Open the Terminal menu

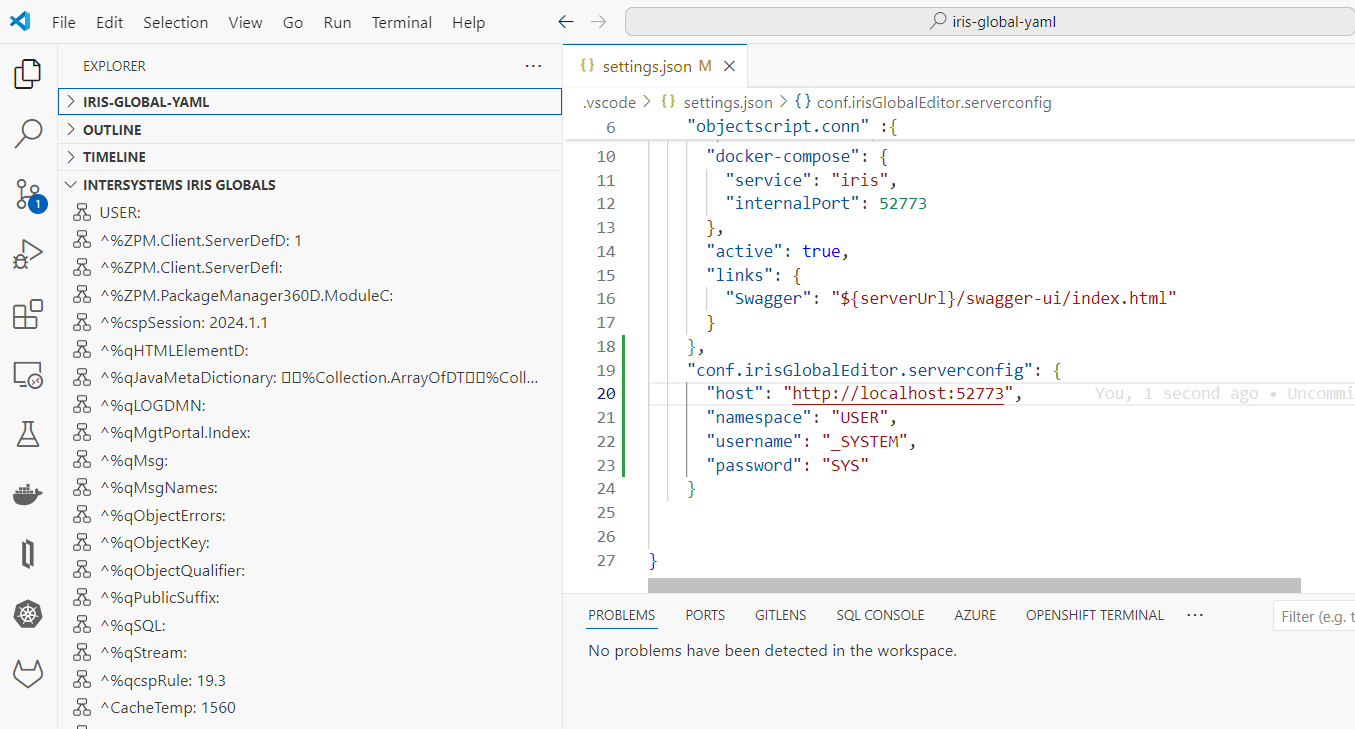[402, 22]
